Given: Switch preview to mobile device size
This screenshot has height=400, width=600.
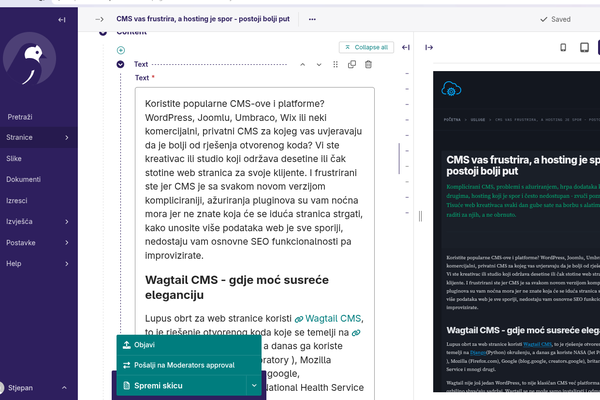Looking at the screenshot, I should pos(563,47).
